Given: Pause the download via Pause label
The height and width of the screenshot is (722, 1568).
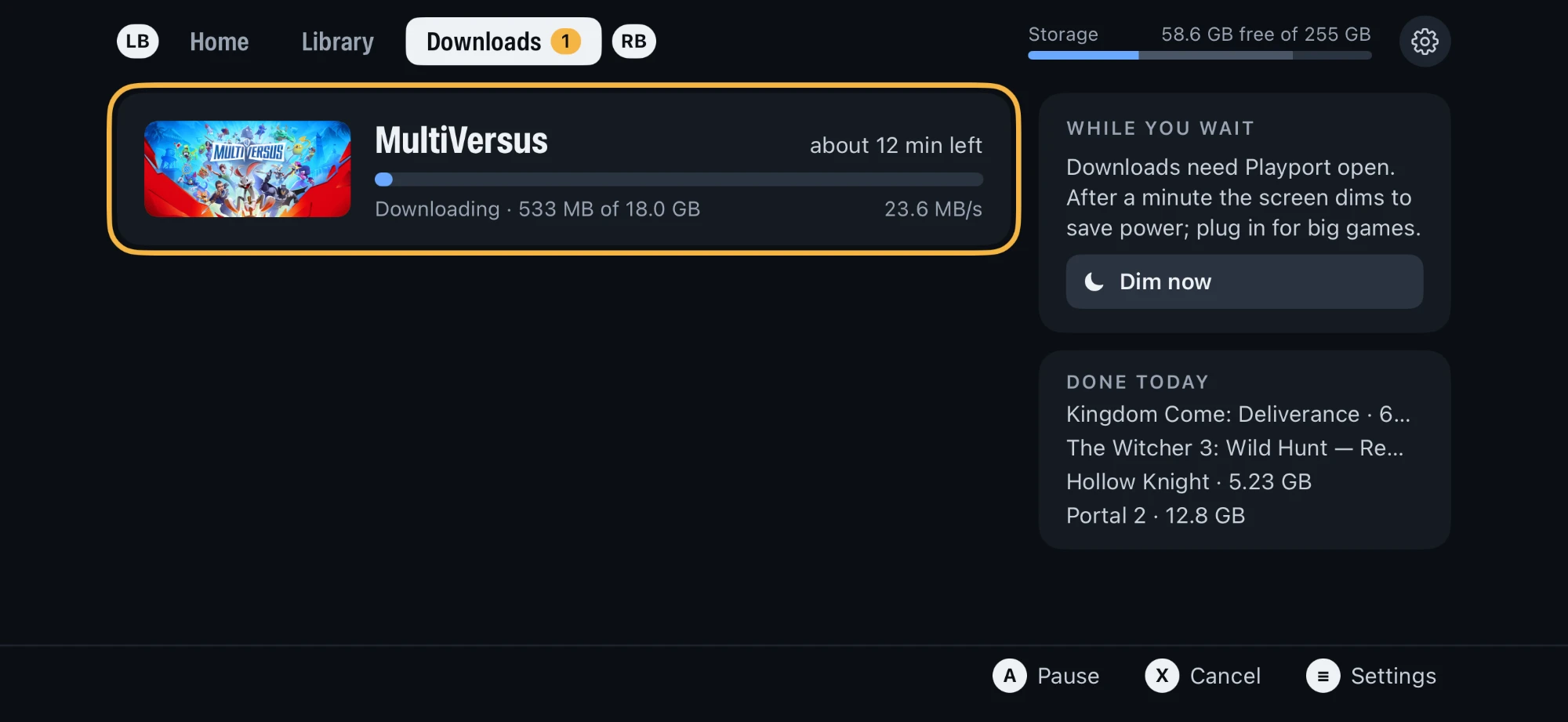Looking at the screenshot, I should tap(1068, 676).
